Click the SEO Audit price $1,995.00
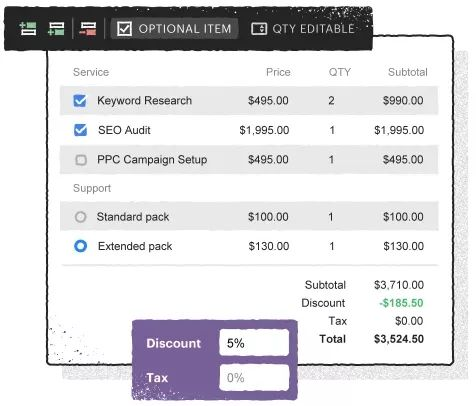The height and width of the screenshot is (406, 476). click(x=264, y=130)
